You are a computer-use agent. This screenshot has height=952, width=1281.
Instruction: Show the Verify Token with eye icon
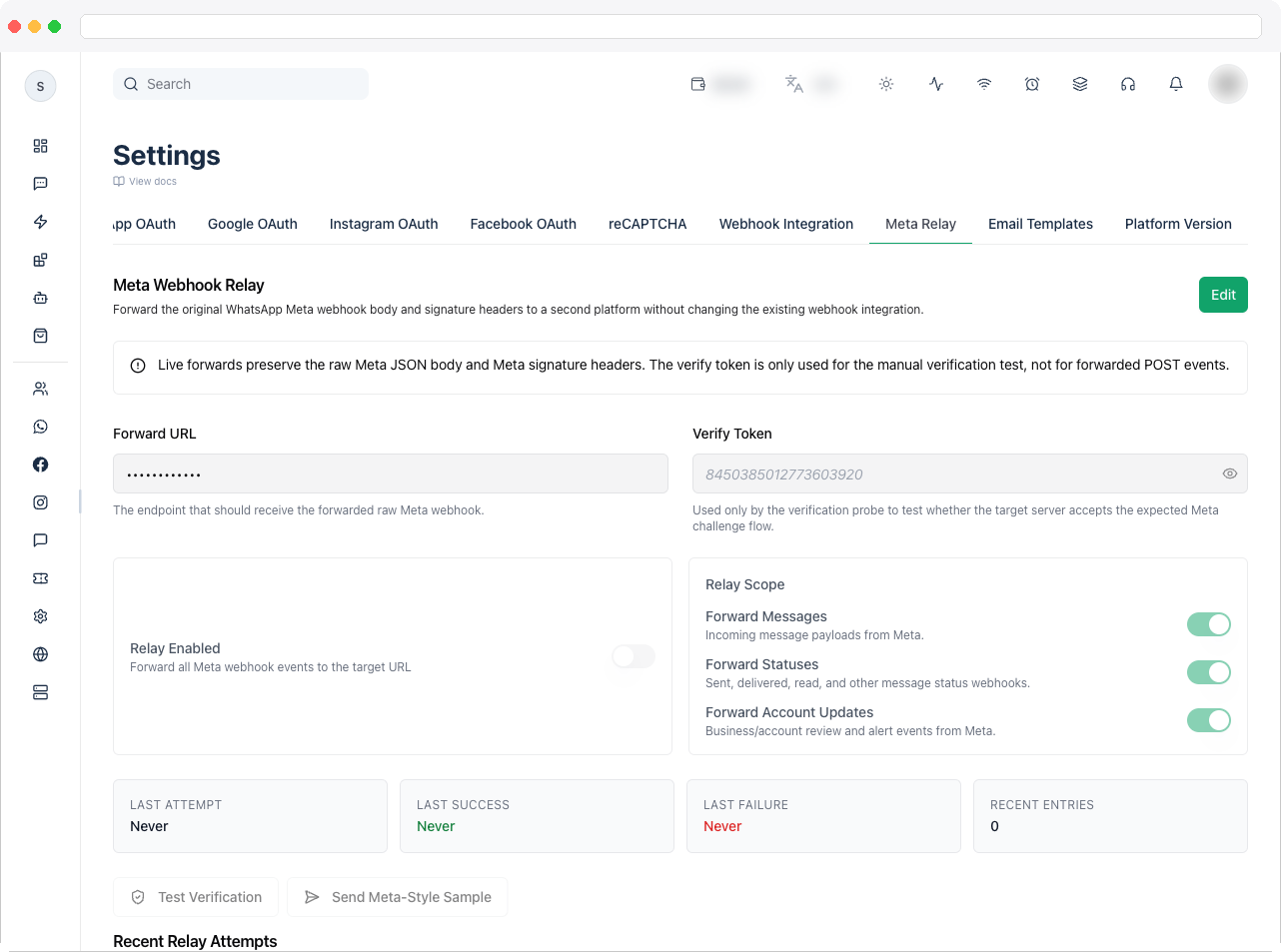tap(1230, 474)
